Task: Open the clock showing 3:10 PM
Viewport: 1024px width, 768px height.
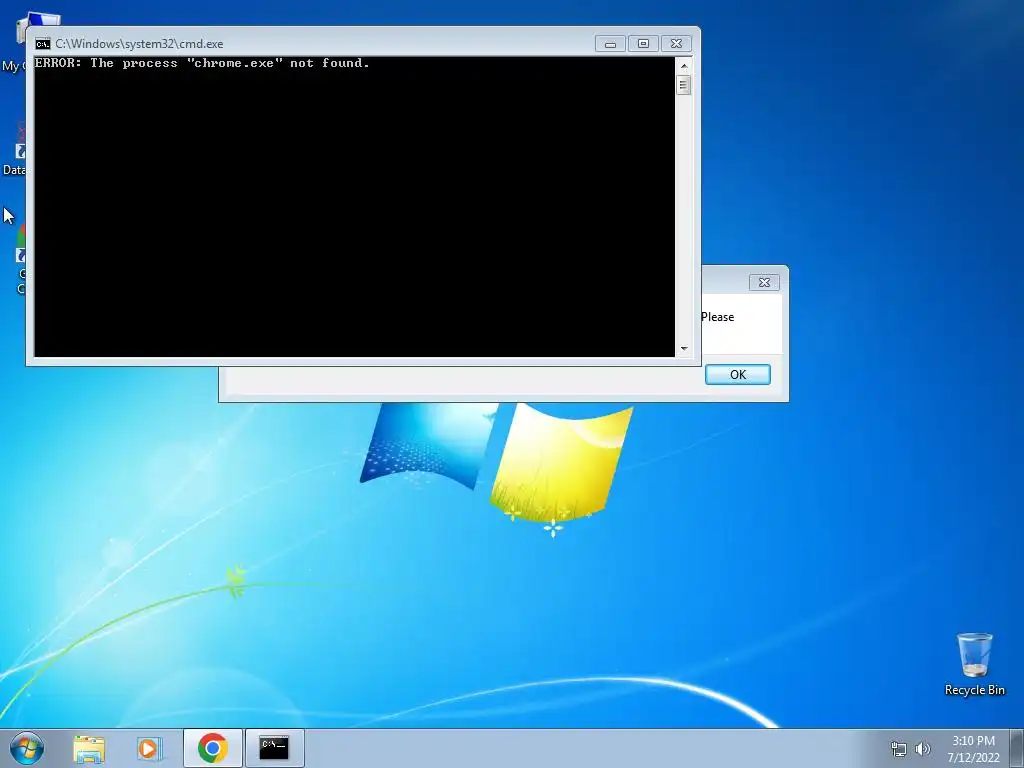Action: point(973,749)
